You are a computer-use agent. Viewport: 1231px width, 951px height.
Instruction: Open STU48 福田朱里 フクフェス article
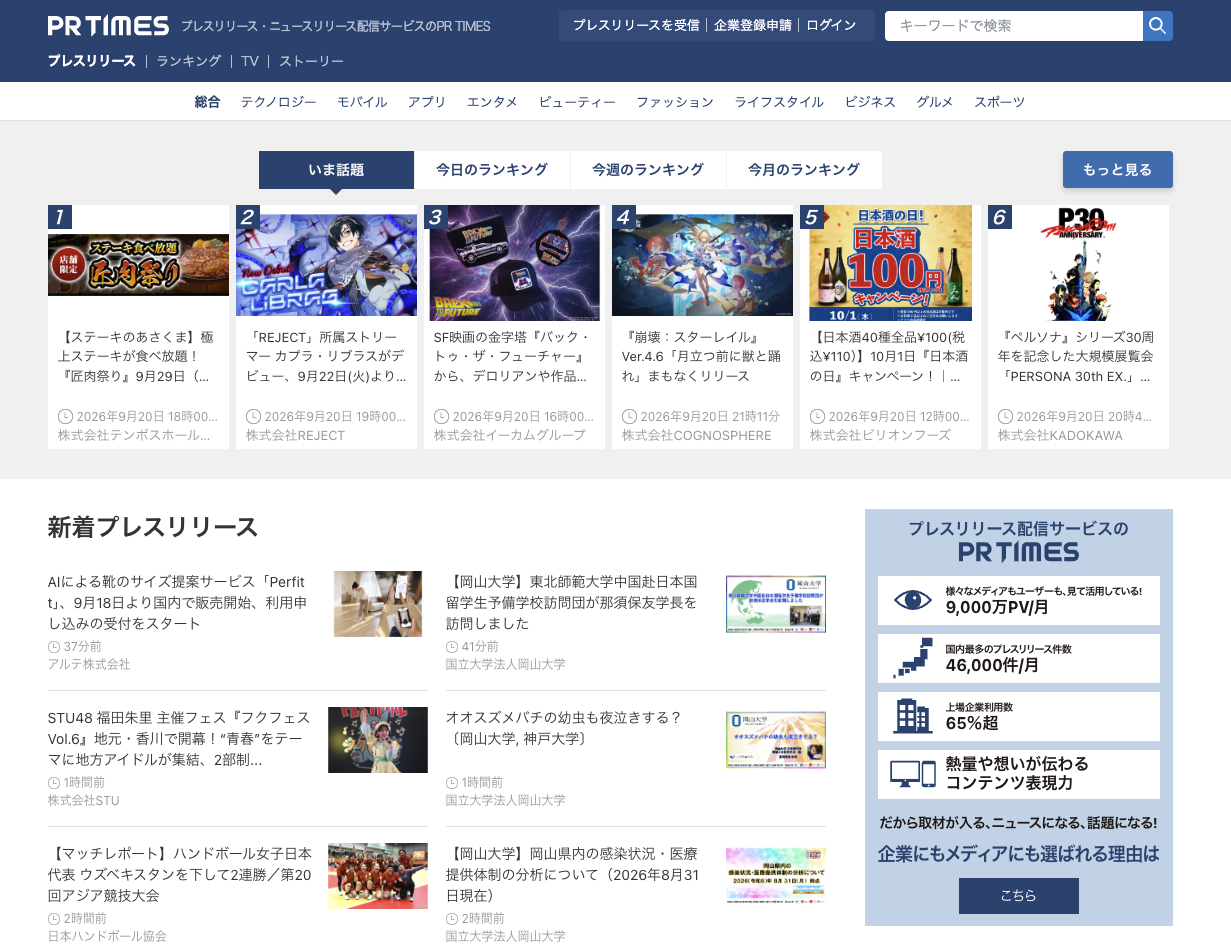(180, 738)
